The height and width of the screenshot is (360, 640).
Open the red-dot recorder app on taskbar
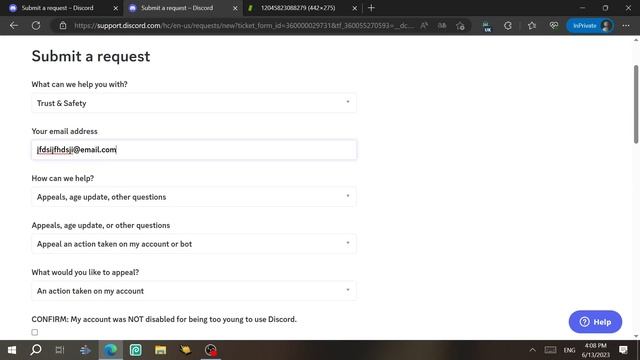(211, 350)
